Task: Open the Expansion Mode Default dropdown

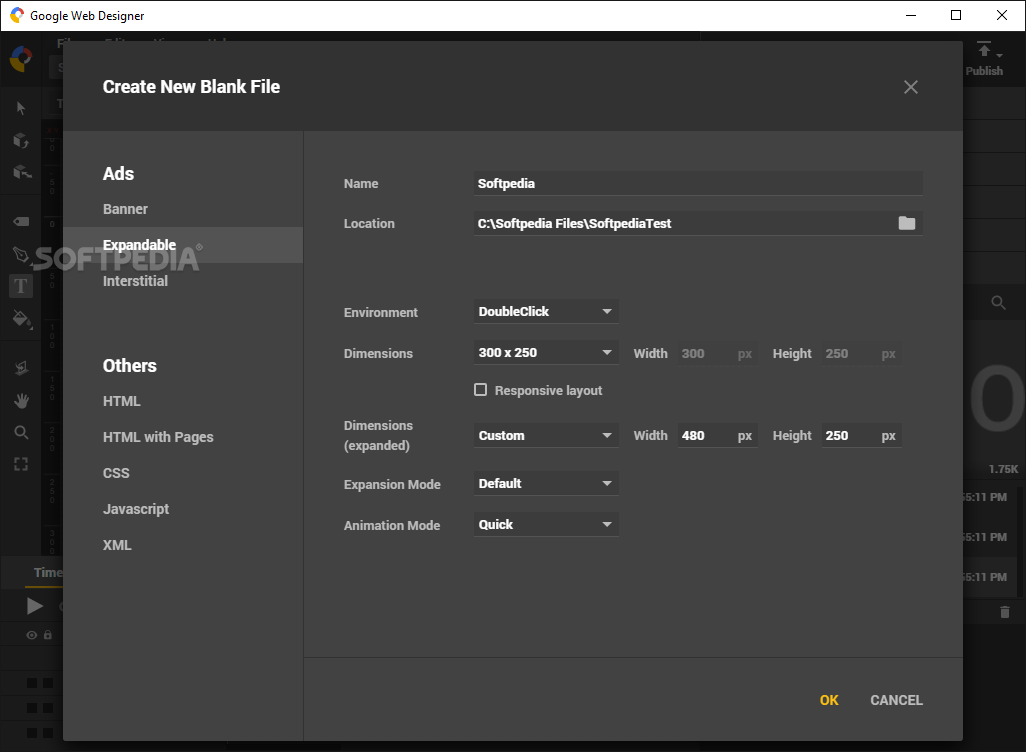Action: click(x=546, y=484)
